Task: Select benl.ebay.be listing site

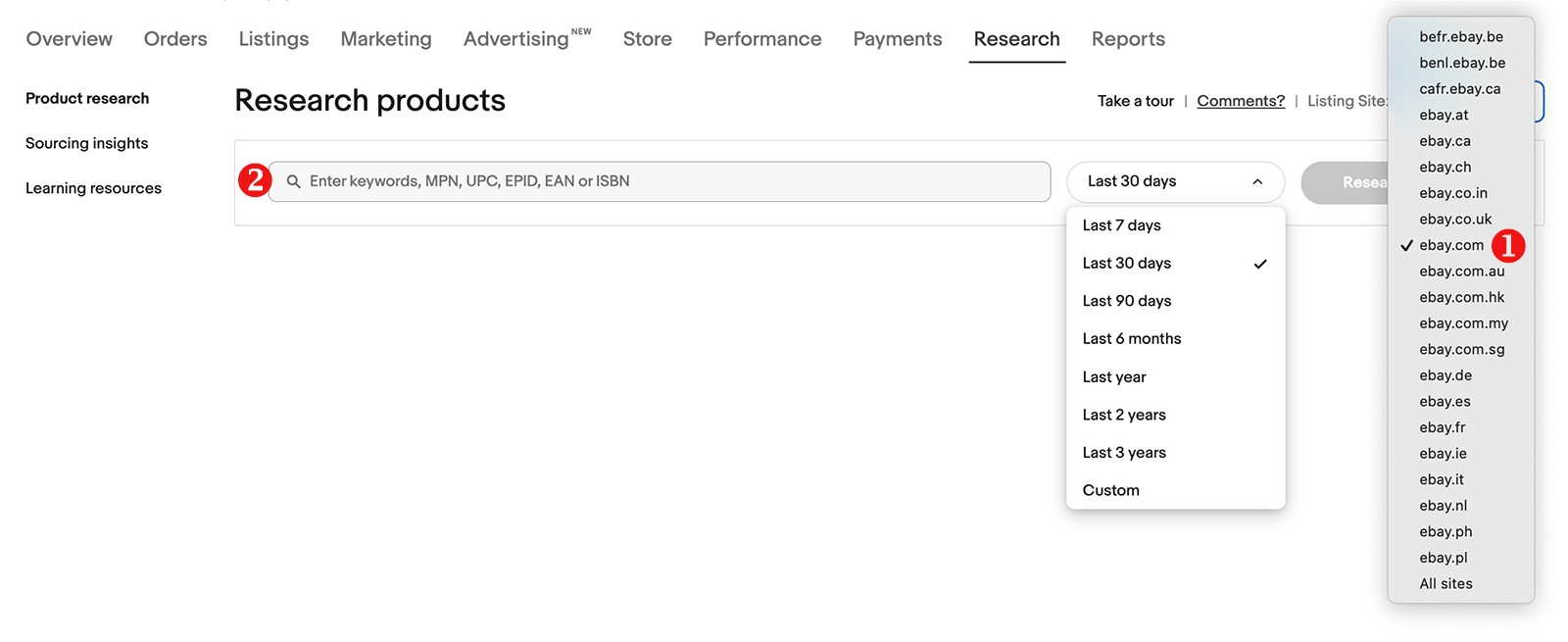Action: pyautogui.click(x=1461, y=63)
